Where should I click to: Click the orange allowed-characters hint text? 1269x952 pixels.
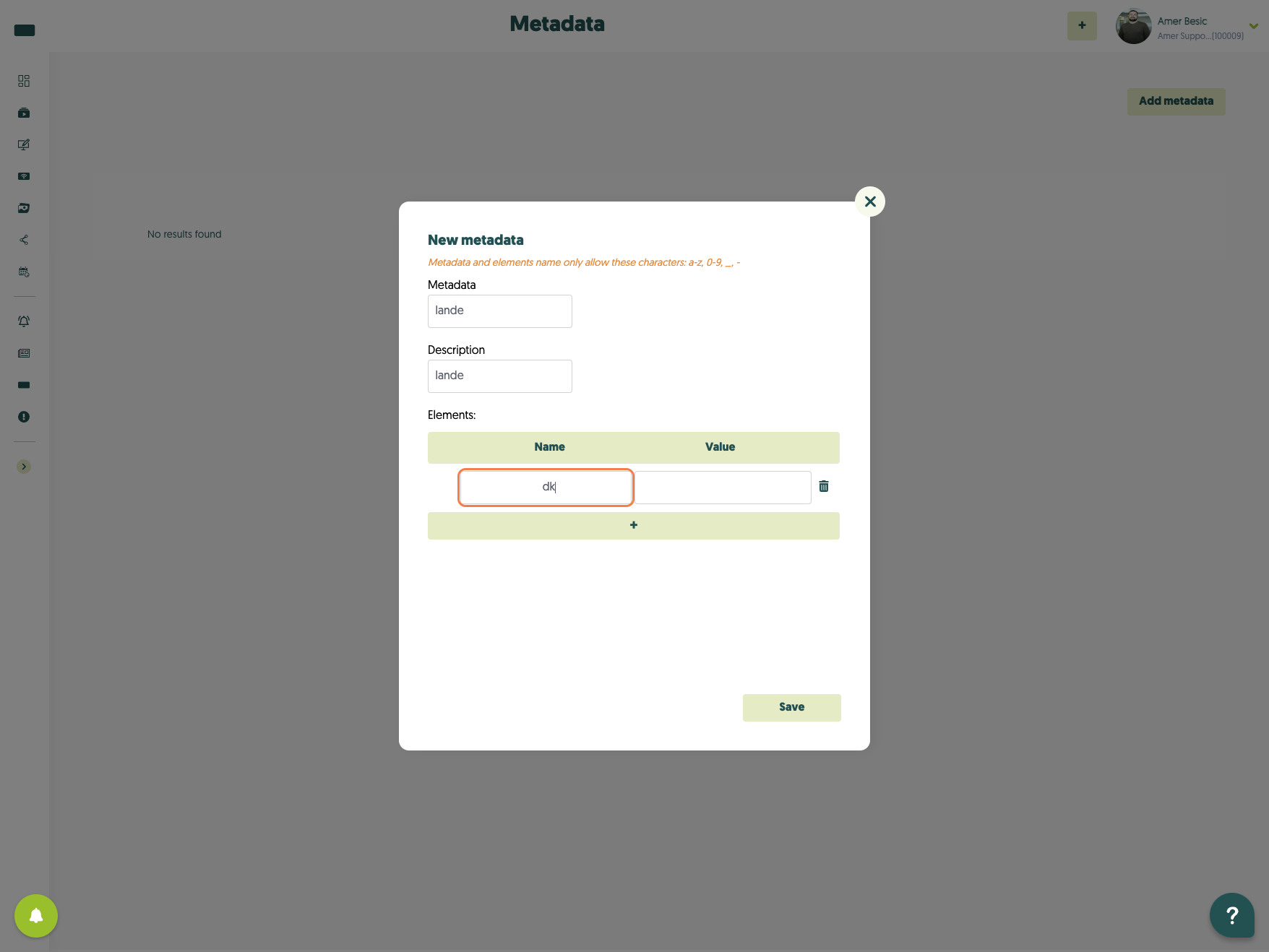click(x=584, y=262)
